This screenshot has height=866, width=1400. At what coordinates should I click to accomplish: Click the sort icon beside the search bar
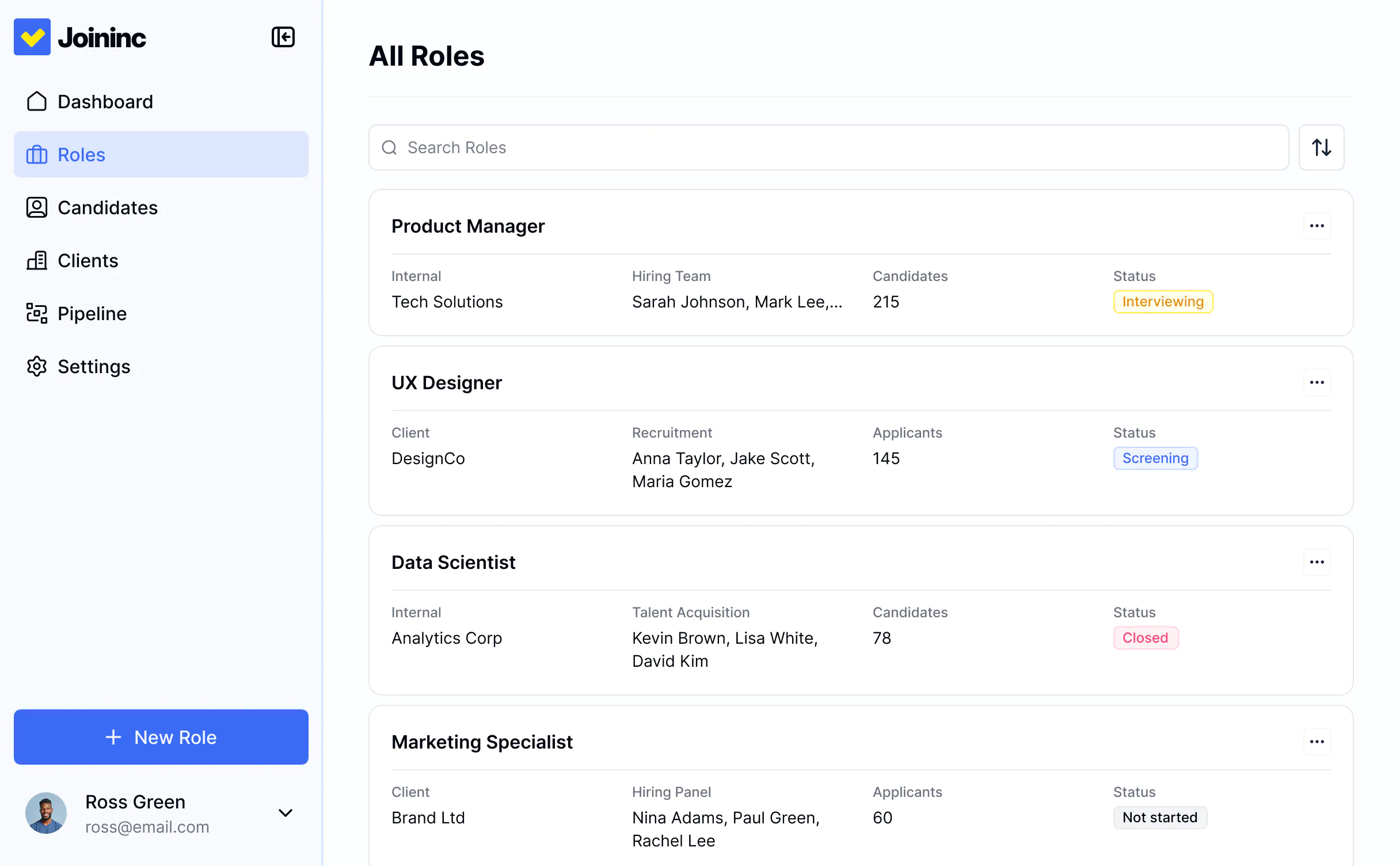click(x=1321, y=147)
